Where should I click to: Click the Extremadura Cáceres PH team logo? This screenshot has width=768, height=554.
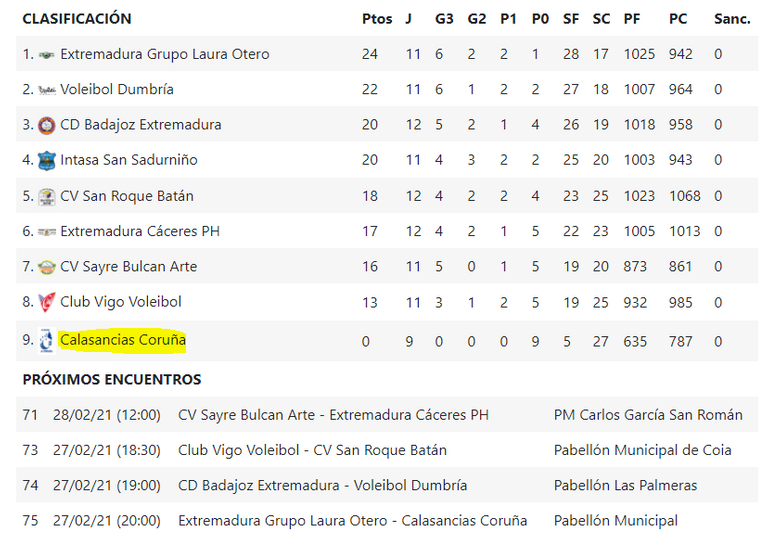pos(47,232)
